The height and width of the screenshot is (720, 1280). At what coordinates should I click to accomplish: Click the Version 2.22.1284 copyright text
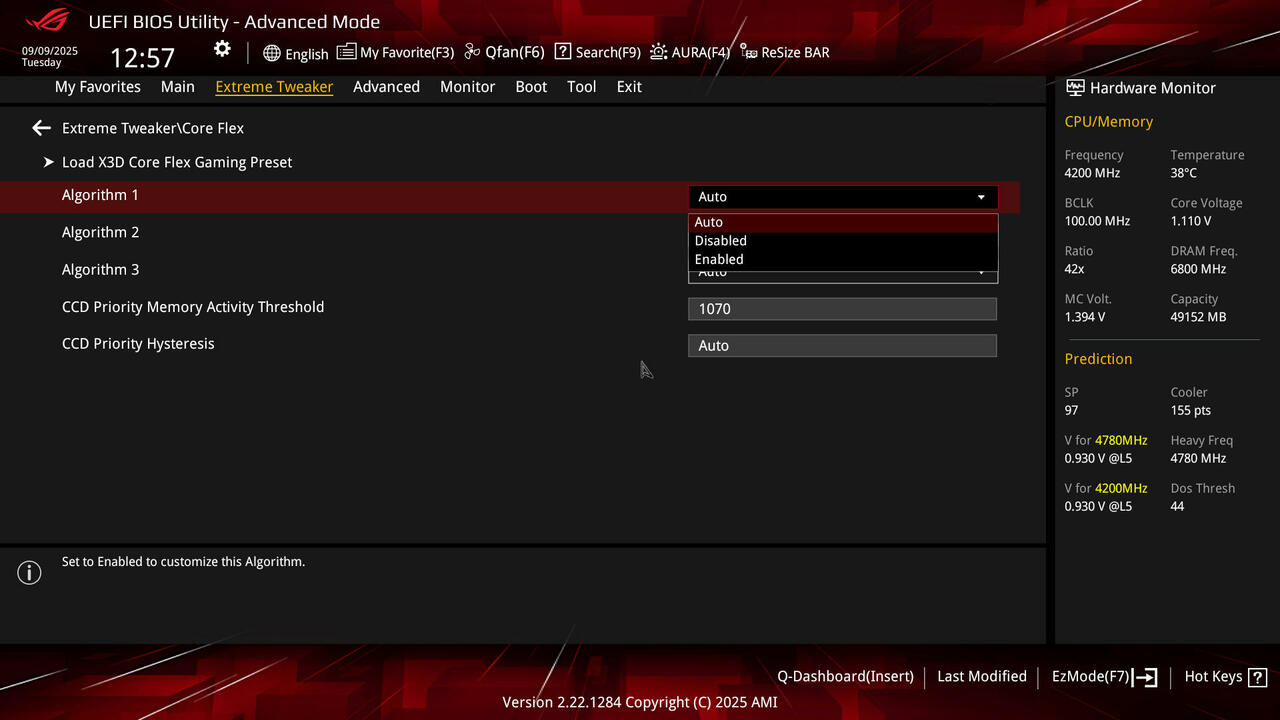[x=640, y=702]
